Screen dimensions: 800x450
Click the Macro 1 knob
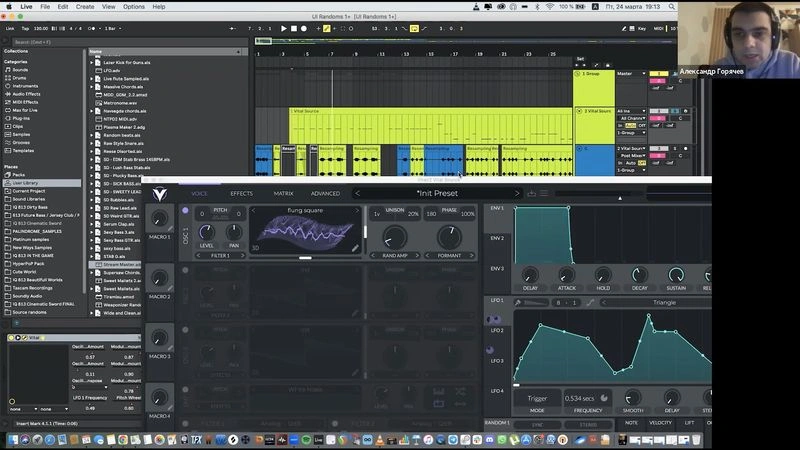coord(159,218)
